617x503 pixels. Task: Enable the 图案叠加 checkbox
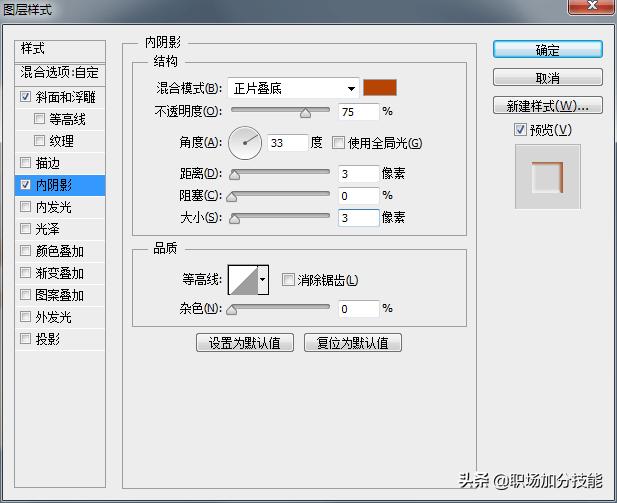click(26, 295)
